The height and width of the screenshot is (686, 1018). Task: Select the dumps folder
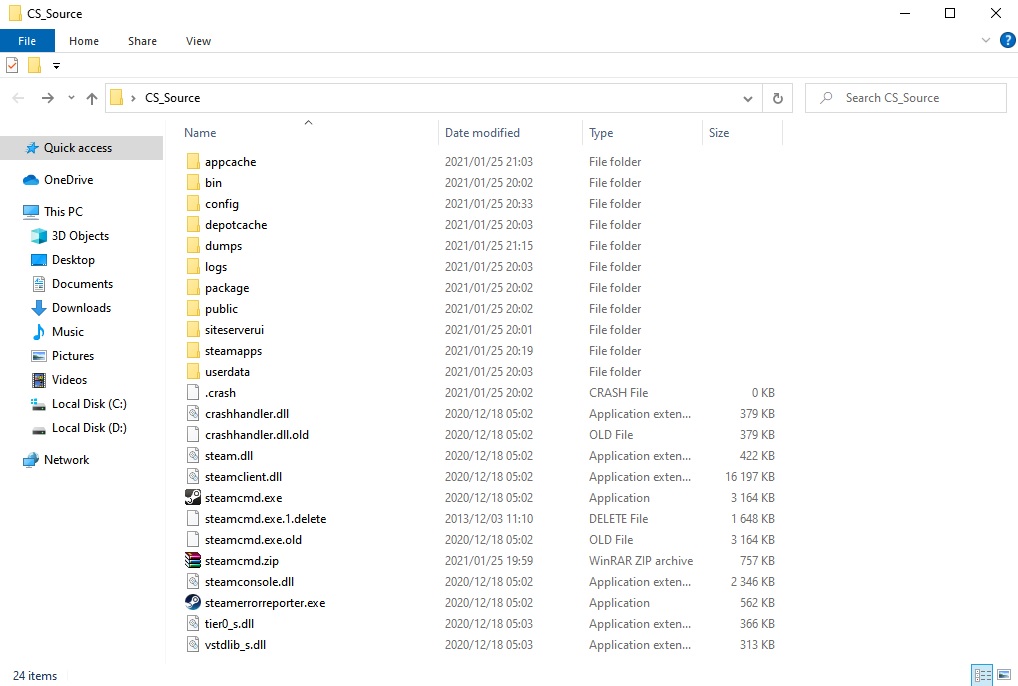(x=223, y=246)
